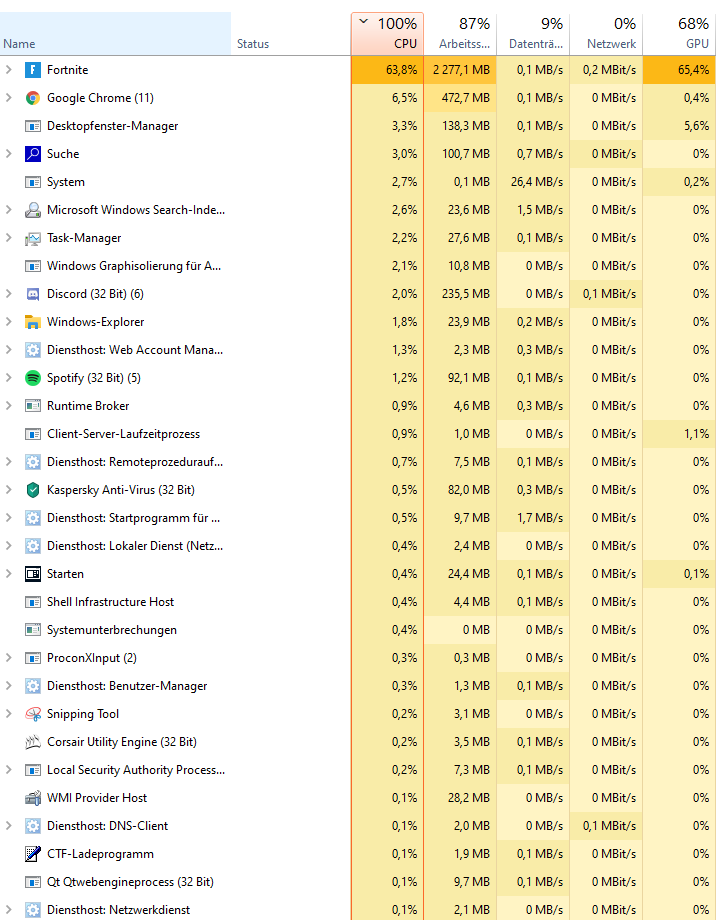Sort by the CPU column header
This screenshot has width=716, height=920.
[x=387, y=33]
